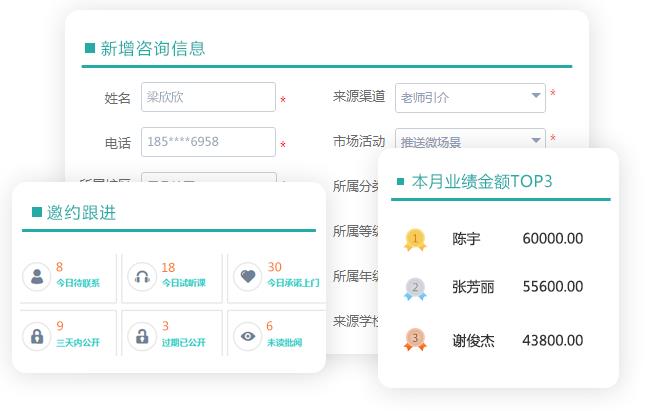Open the 三天内公开 link
651x411 pixels.
pos(78,342)
